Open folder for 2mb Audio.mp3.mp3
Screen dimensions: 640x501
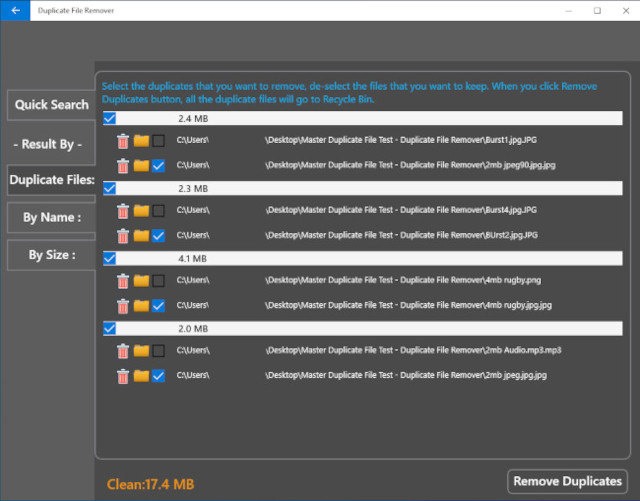point(141,351)
